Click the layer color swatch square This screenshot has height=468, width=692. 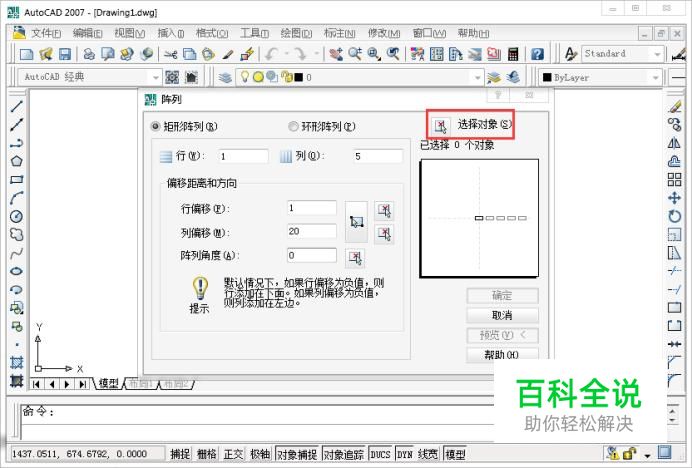click(299, 78)
